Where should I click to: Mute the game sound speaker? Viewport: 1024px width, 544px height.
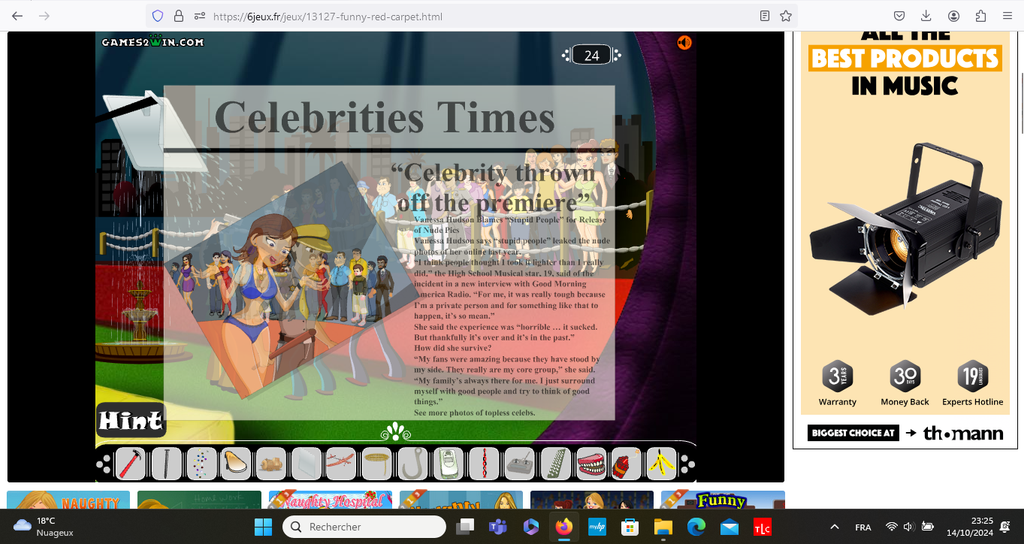[684, 43]
